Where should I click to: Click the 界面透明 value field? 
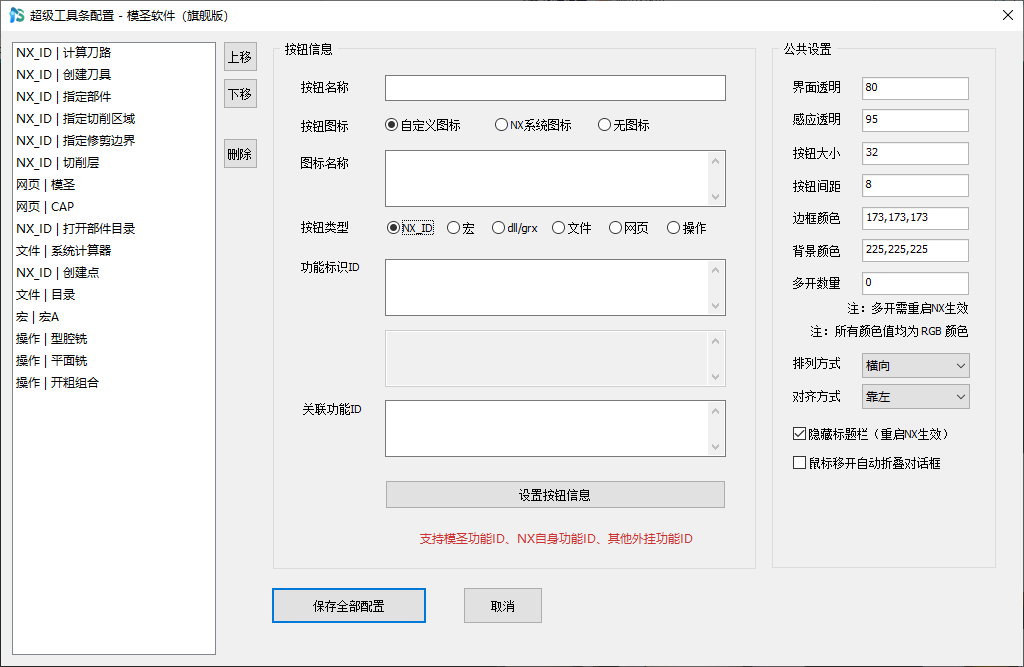915,88
